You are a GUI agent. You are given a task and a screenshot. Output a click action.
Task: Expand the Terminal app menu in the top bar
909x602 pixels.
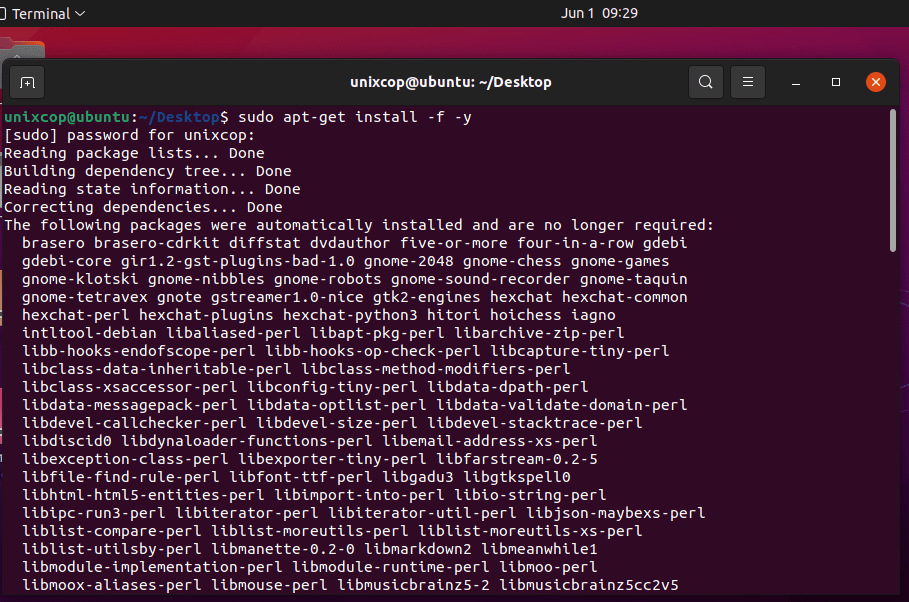[43, 13]
